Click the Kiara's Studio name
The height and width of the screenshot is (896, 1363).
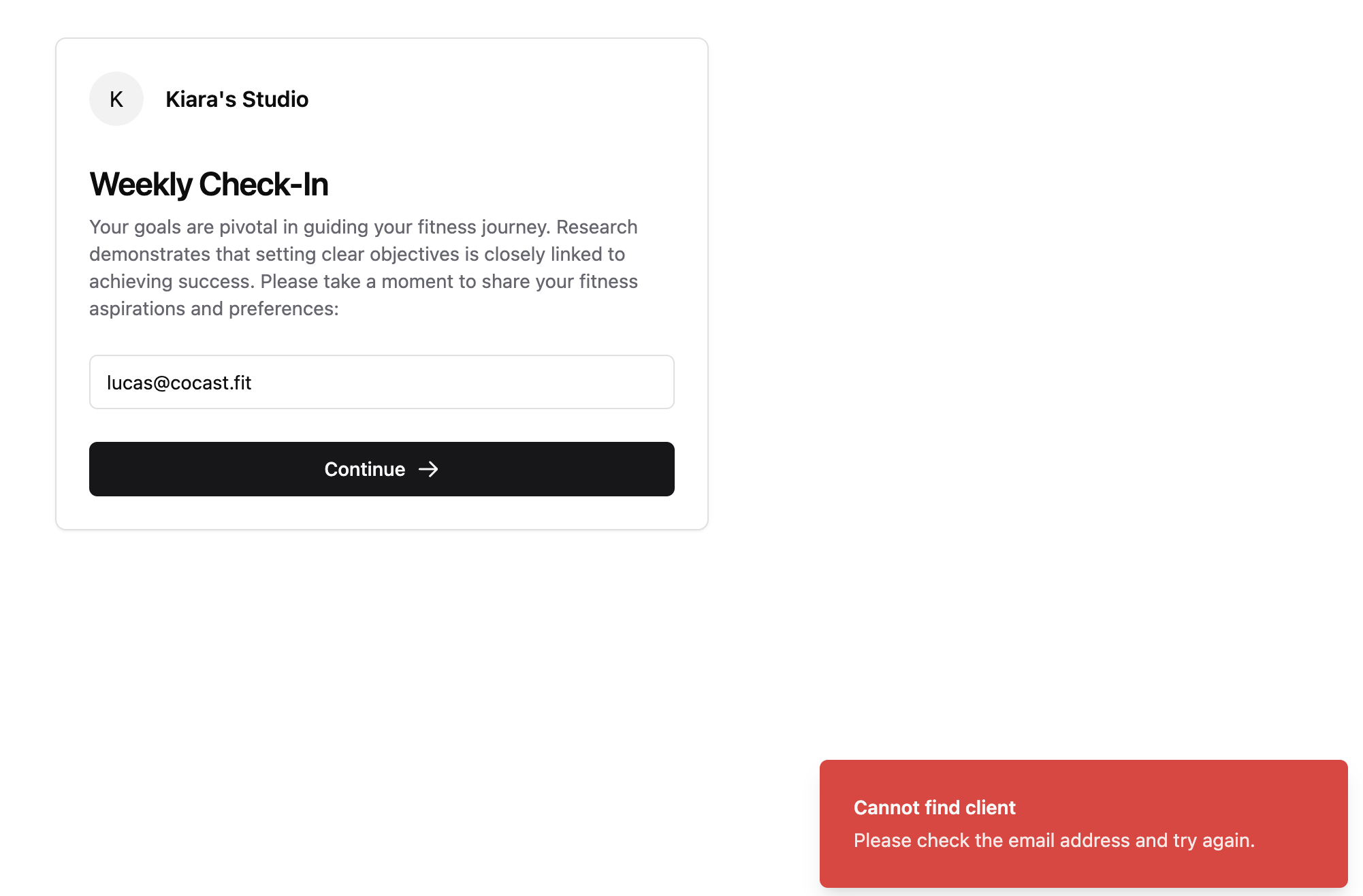pos(237,99)
